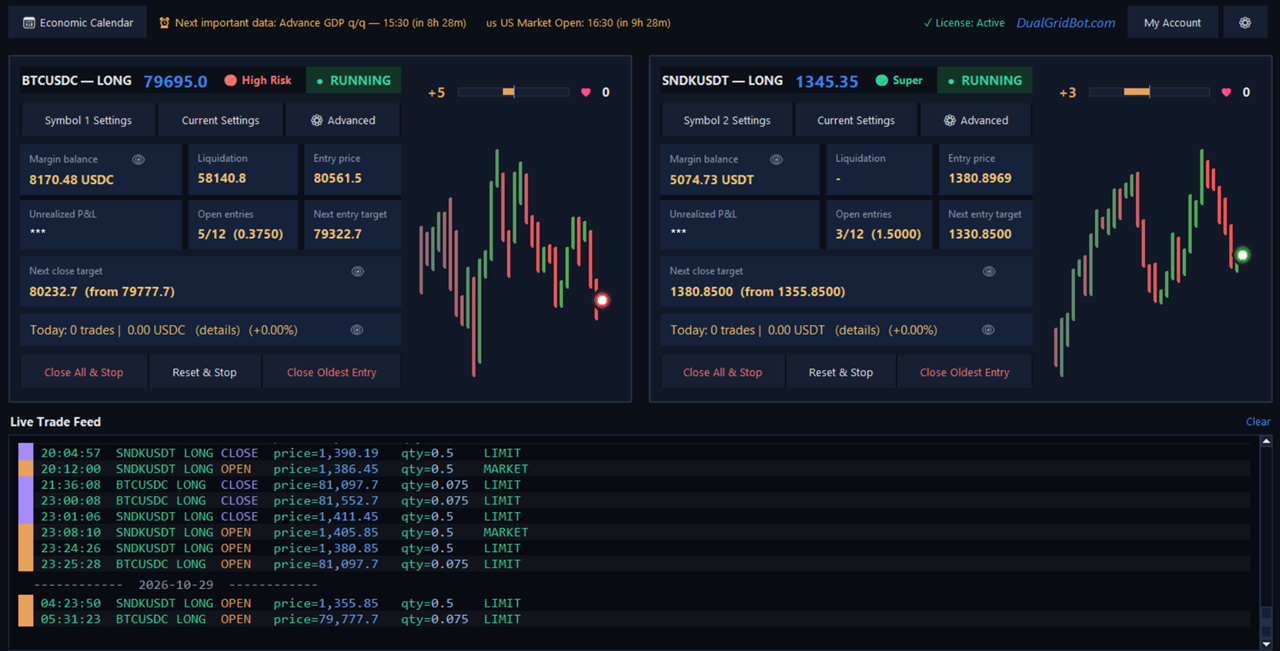This screenshot has width=1280, height=651.
Task: Close All & Stop for BTCUSDC
Action: [84, 372]
